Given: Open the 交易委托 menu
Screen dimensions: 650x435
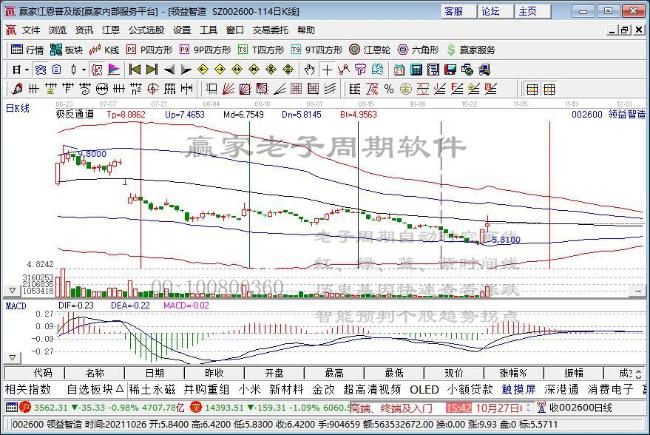Looking at the screenshot, I should coord(270,30).
